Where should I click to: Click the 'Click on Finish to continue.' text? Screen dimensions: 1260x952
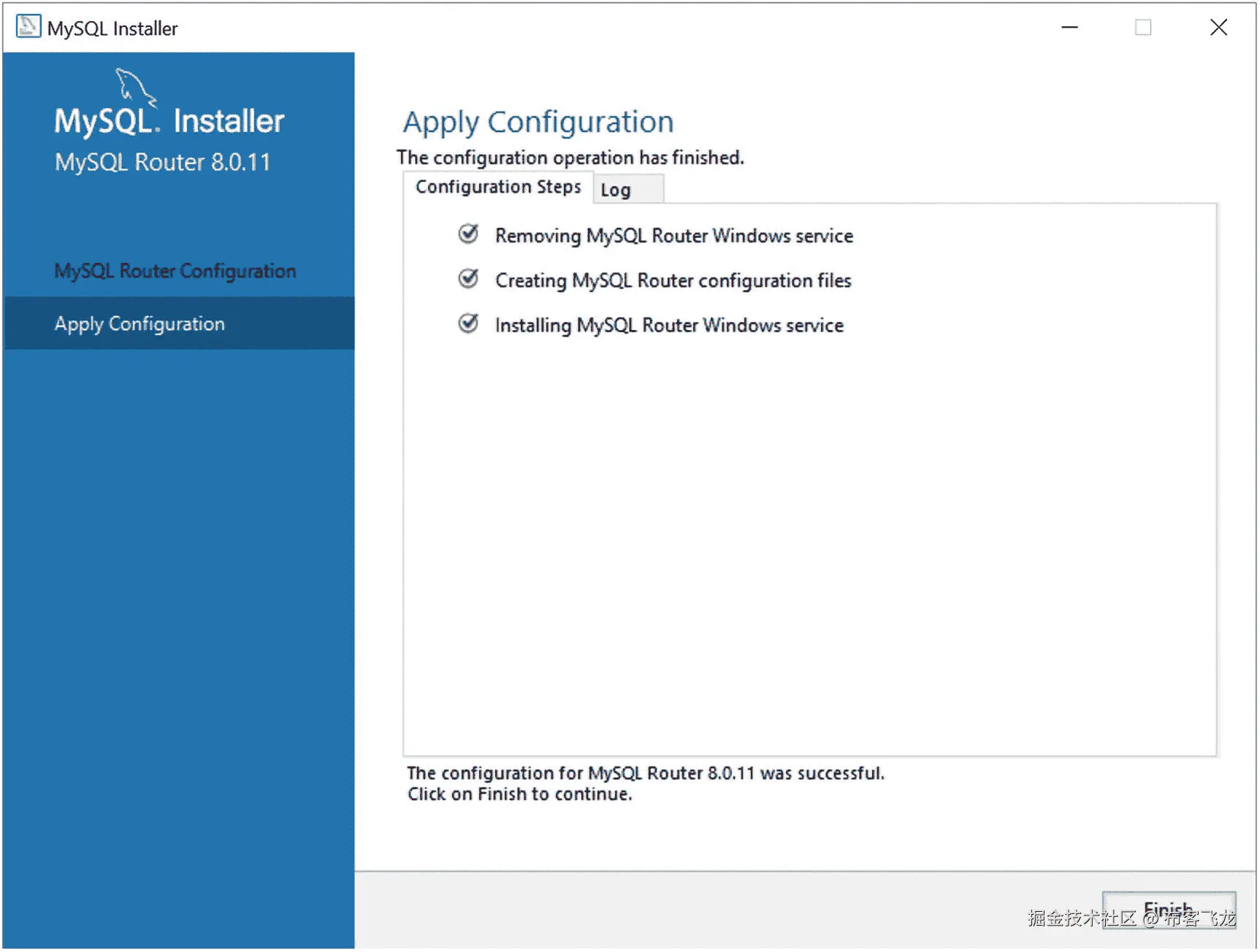(x=520, y=794)
